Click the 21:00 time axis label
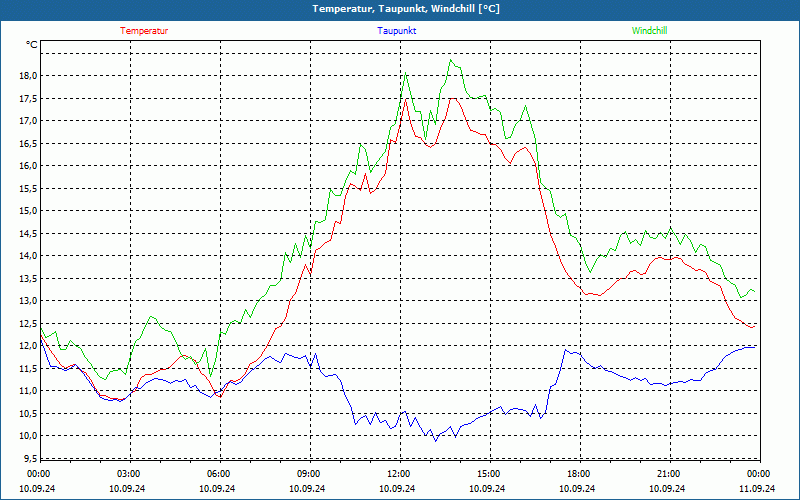This screenshot has width=800, height=500. click(x=668, y=474)
